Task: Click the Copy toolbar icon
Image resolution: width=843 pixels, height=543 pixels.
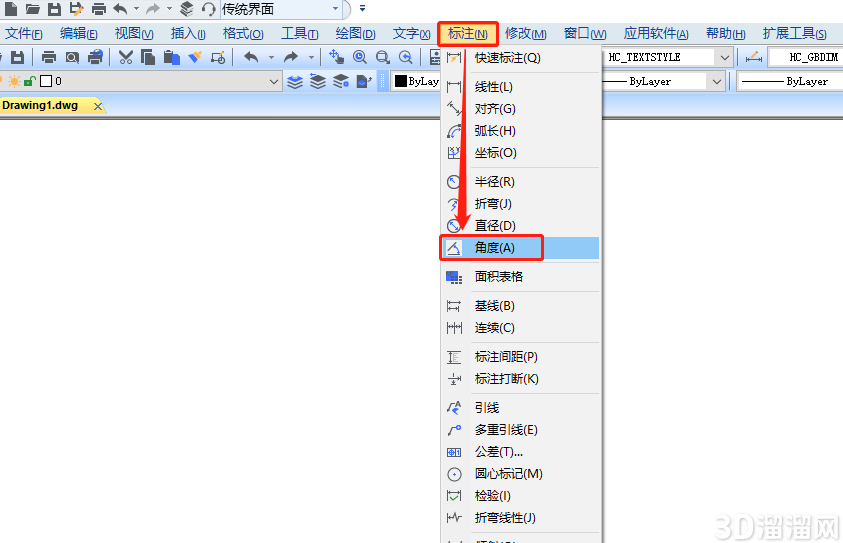Action: click(x=148, y=57)
